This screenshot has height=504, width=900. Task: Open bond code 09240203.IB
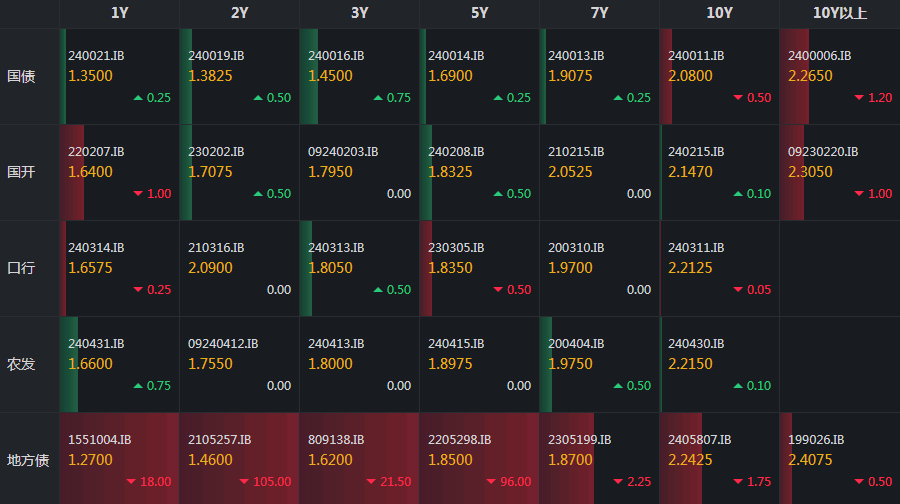[x=343, y=152]
